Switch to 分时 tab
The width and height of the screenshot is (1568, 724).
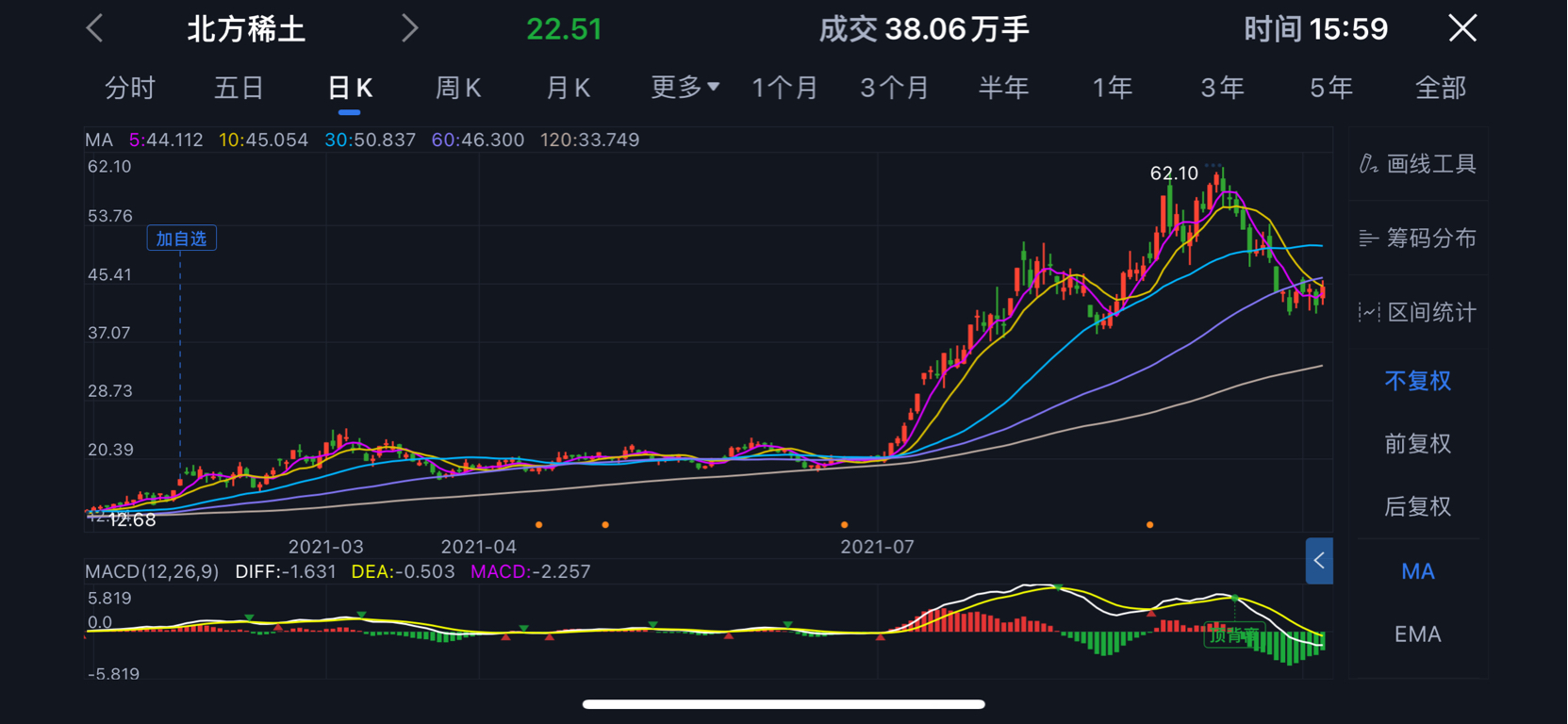[x=130, y=89]
